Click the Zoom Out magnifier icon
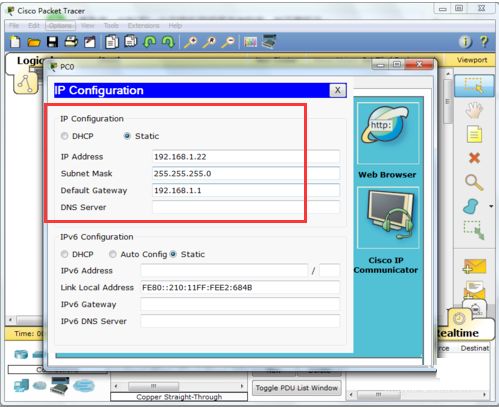Screen dimensions: 499x407 click(228, 42)
